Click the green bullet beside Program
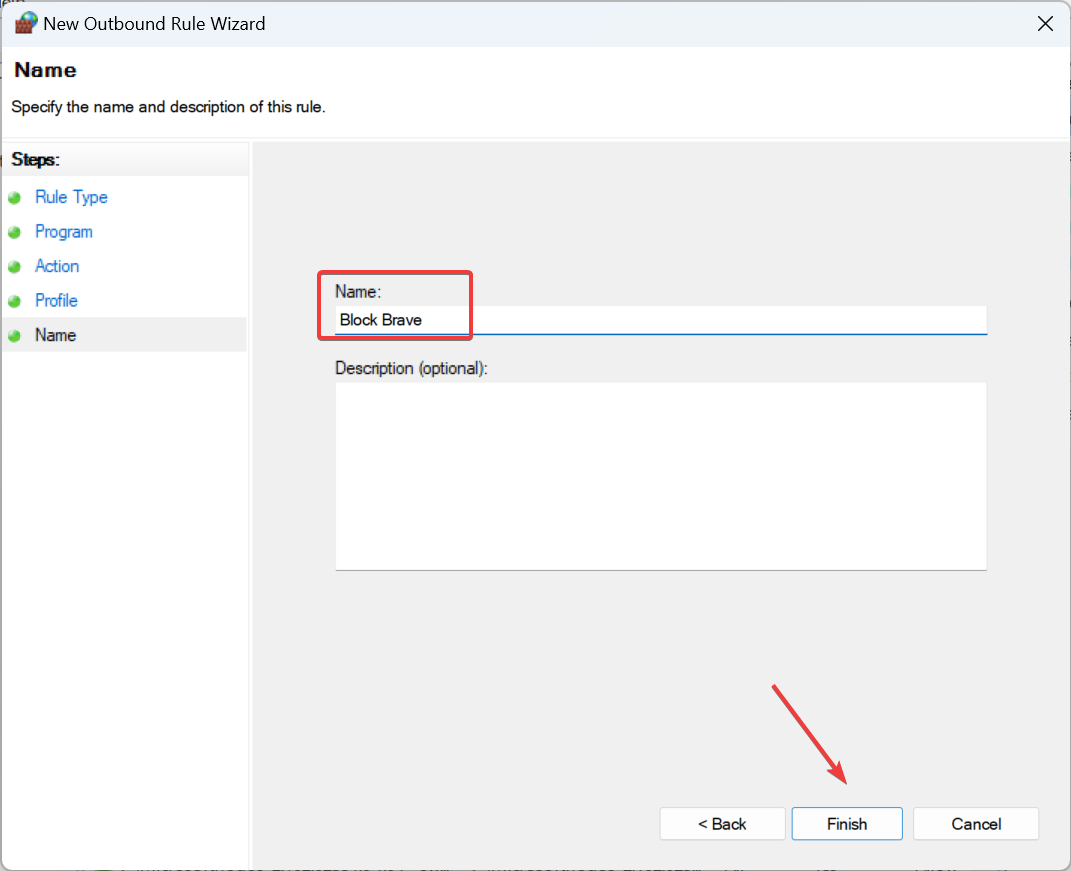1071x871 pixels. coord(14,232)
